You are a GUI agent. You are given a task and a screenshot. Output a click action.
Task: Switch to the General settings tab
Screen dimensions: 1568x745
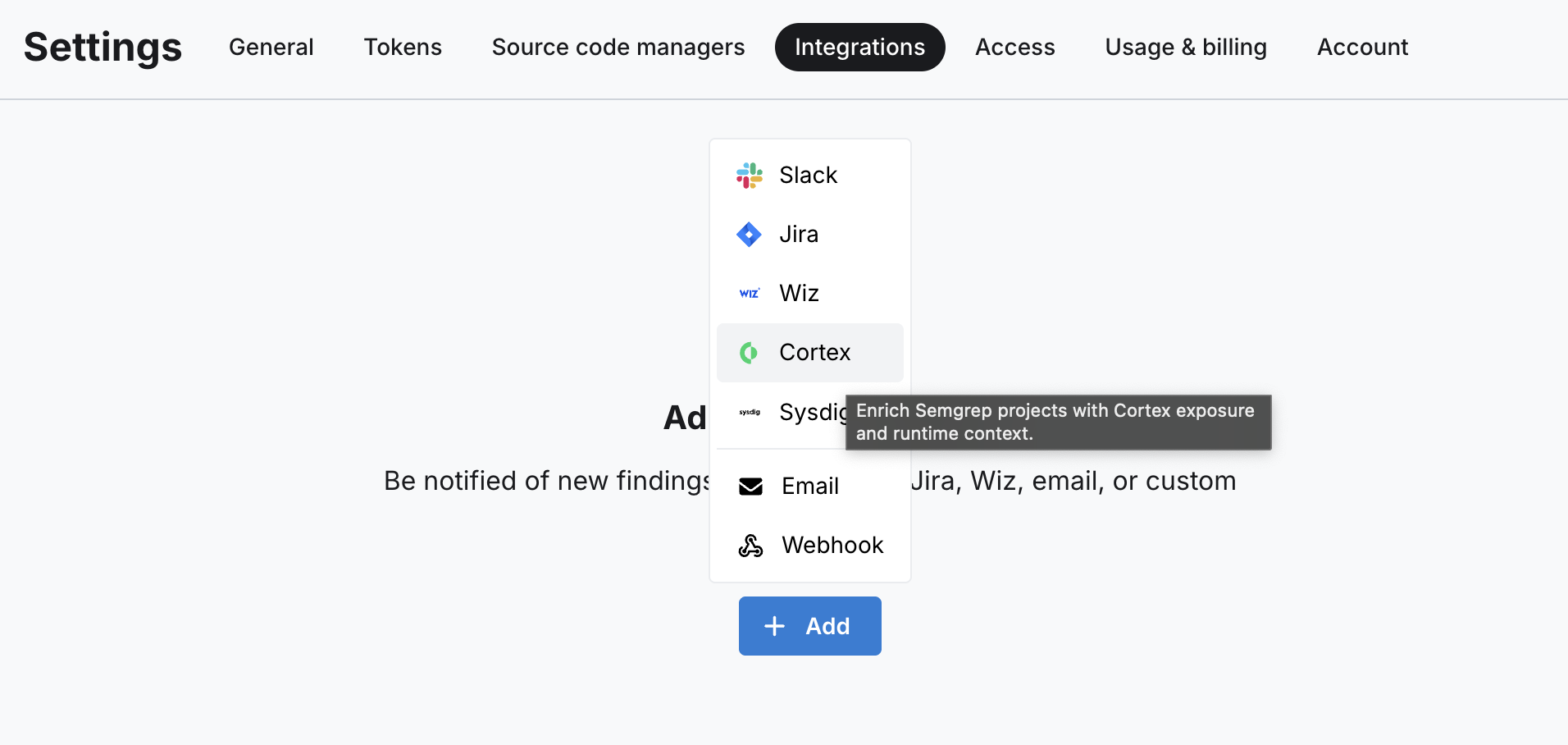click(x=271, y=47)
